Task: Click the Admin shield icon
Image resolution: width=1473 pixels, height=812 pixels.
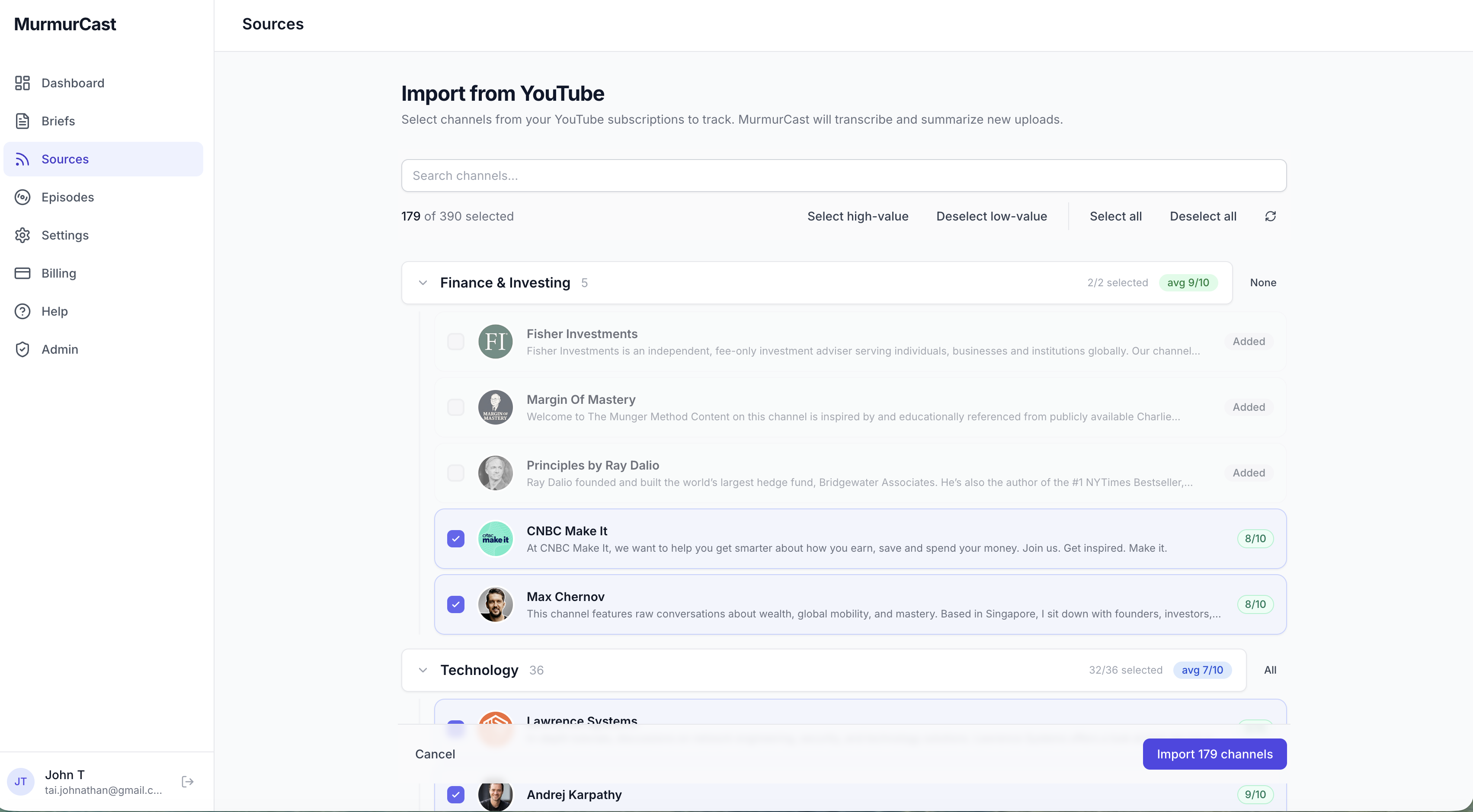Action: [22, 349]
